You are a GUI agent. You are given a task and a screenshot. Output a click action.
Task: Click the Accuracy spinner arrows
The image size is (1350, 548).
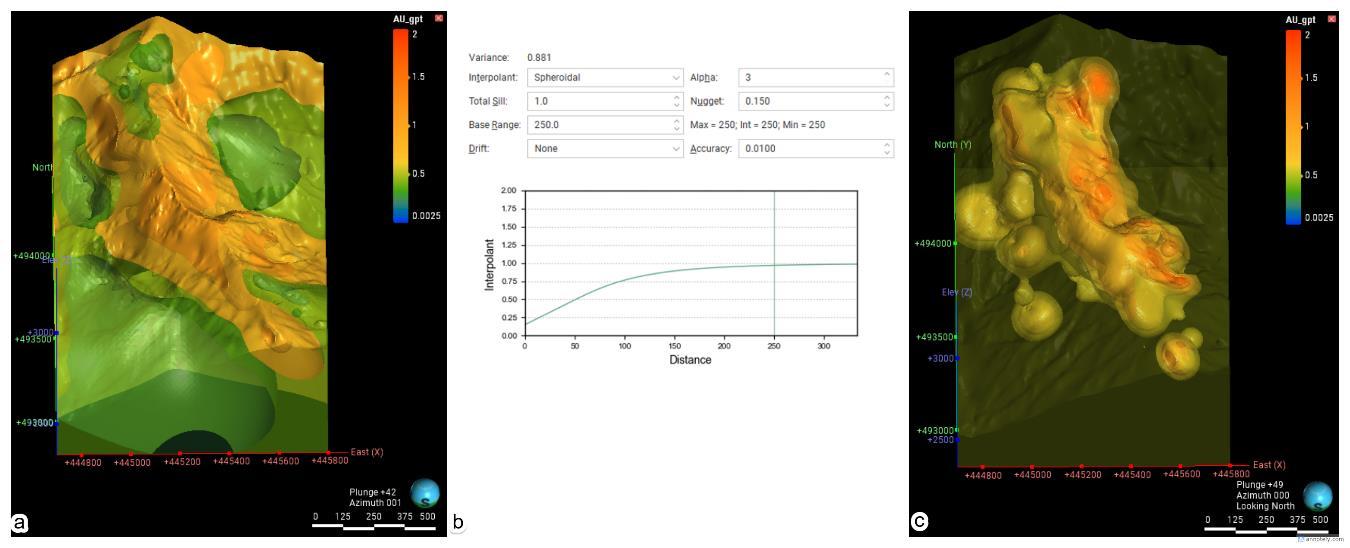pyautogui.click(x=887, y=148)
